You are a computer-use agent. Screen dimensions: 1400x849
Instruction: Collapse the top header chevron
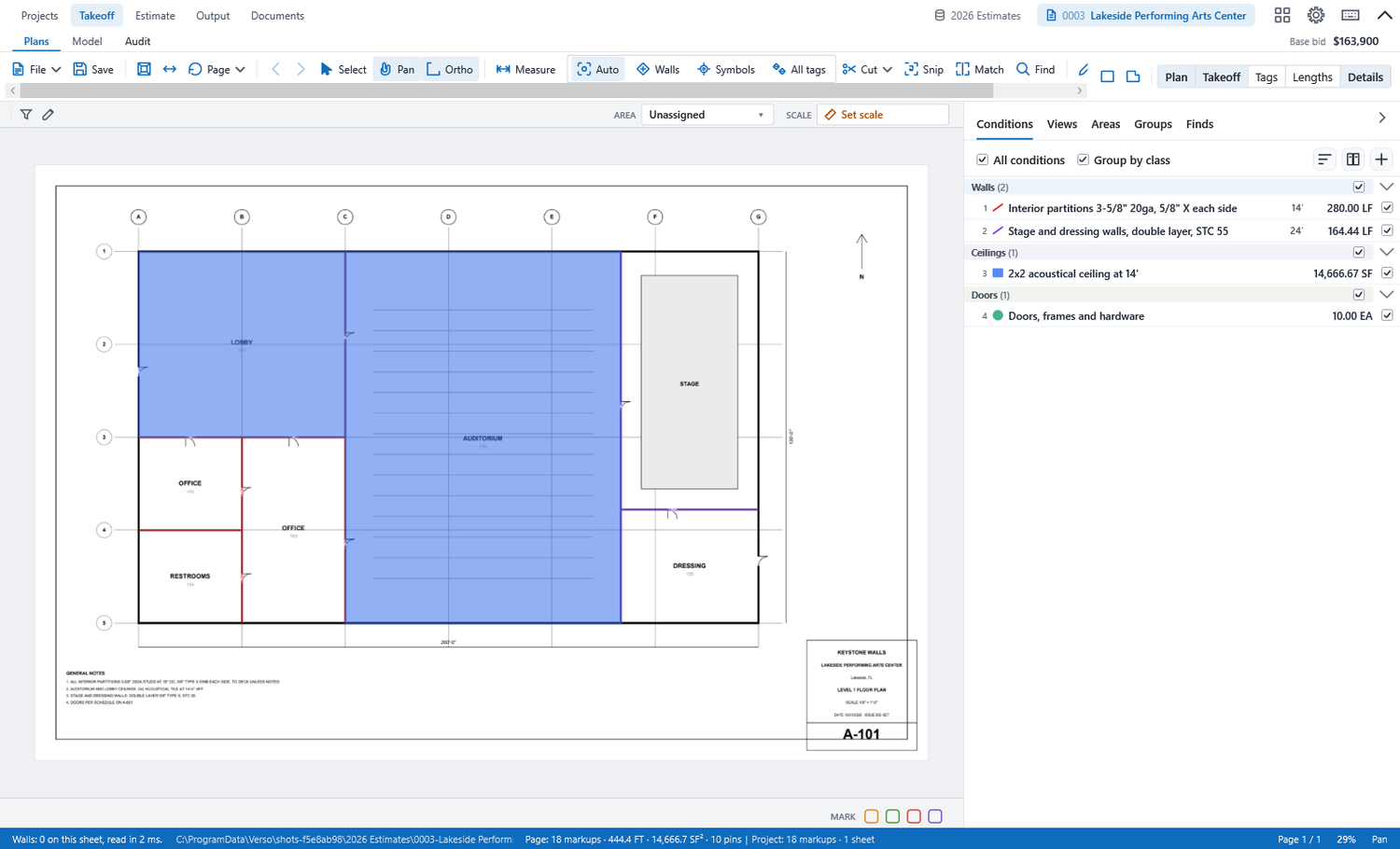pyautogui.click(x=1385, y=15)
